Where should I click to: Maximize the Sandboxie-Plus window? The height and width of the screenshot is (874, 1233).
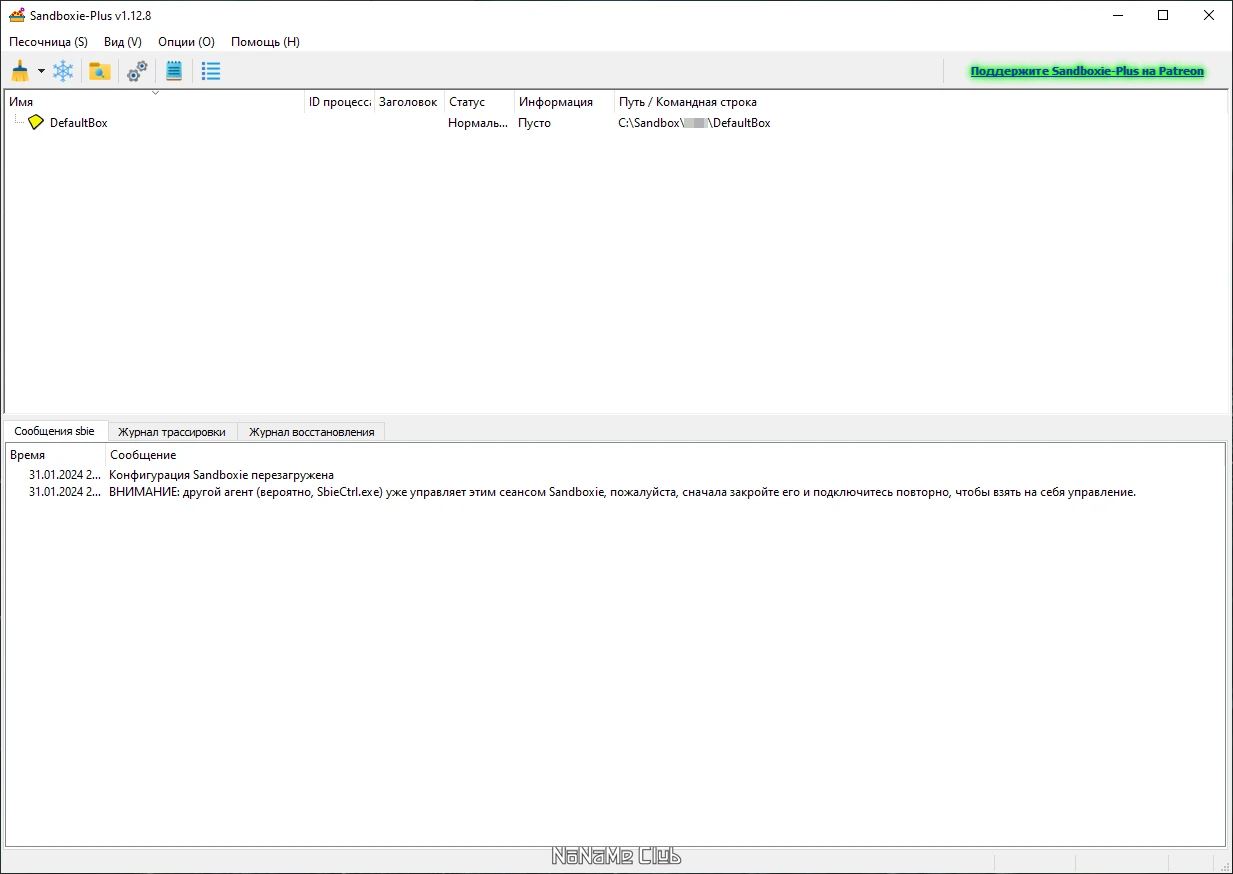coord(1163,15)
